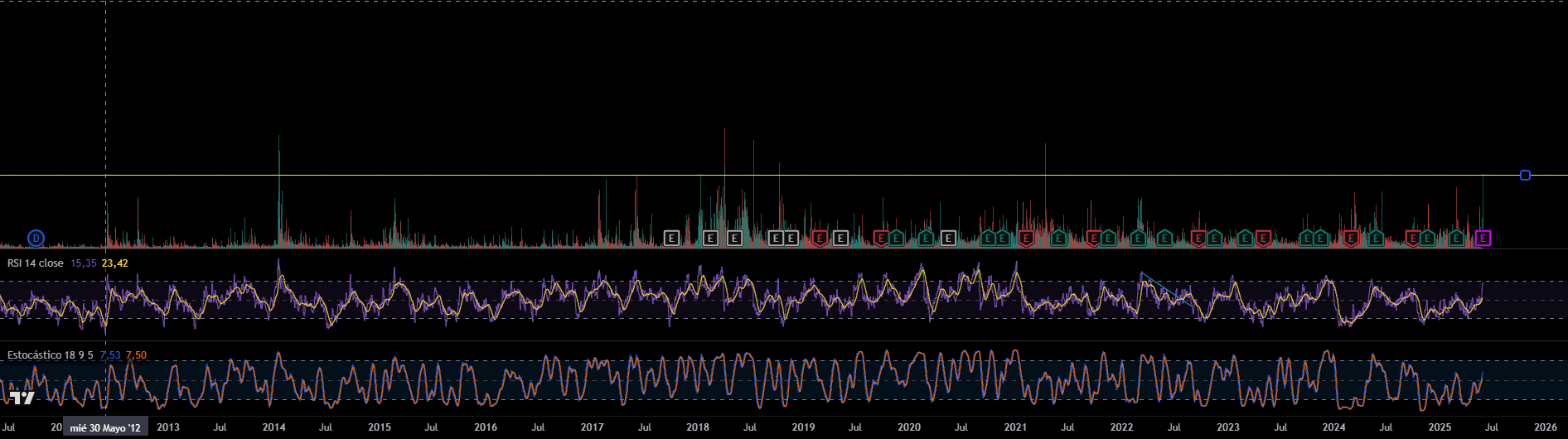Click the RSI yellow value 23,42
Viewport: 1568px width, 439px height.
click(114, 263)
